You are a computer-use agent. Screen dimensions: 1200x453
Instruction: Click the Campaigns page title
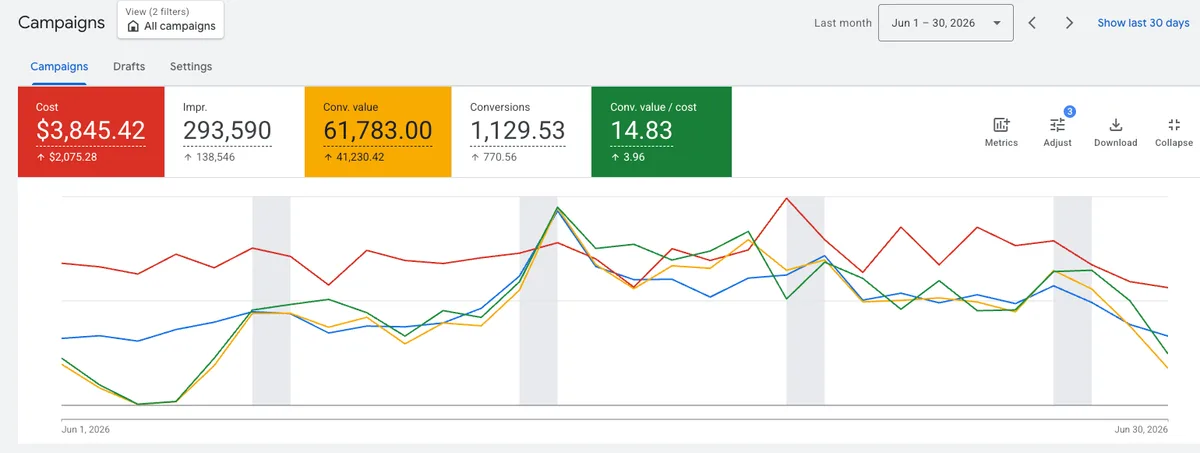61,22
